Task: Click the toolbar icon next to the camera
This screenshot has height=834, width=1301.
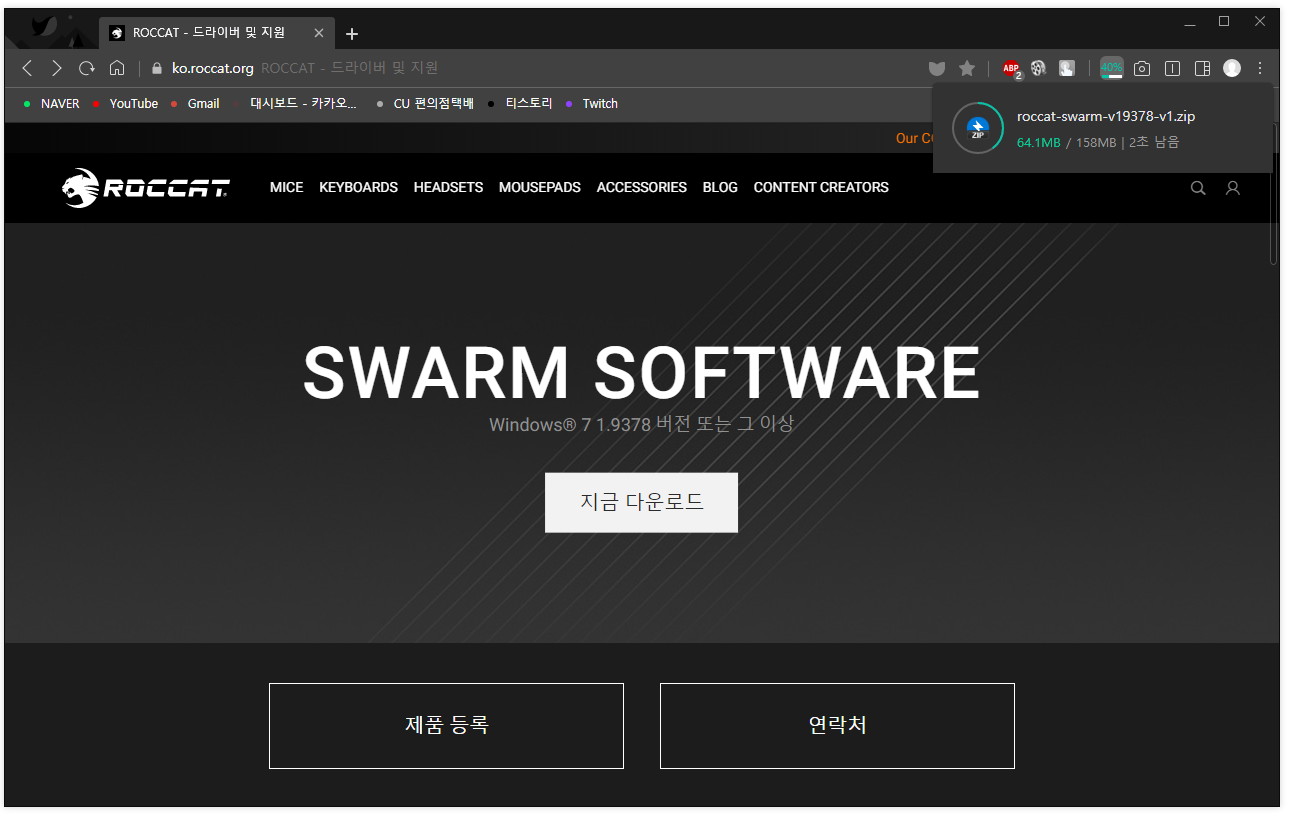Action: 1173,68
